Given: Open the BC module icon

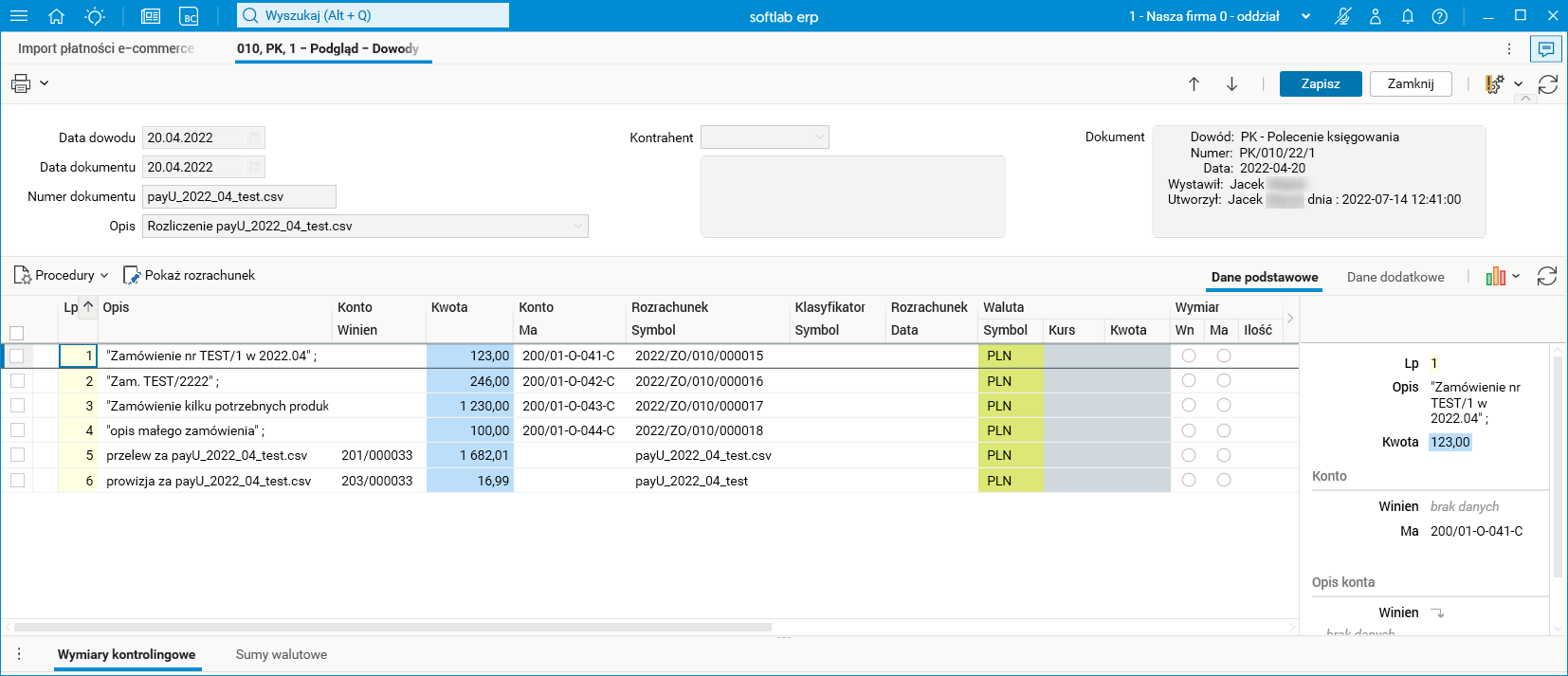Looking at the screenshot, I should (x=190, y=16).
